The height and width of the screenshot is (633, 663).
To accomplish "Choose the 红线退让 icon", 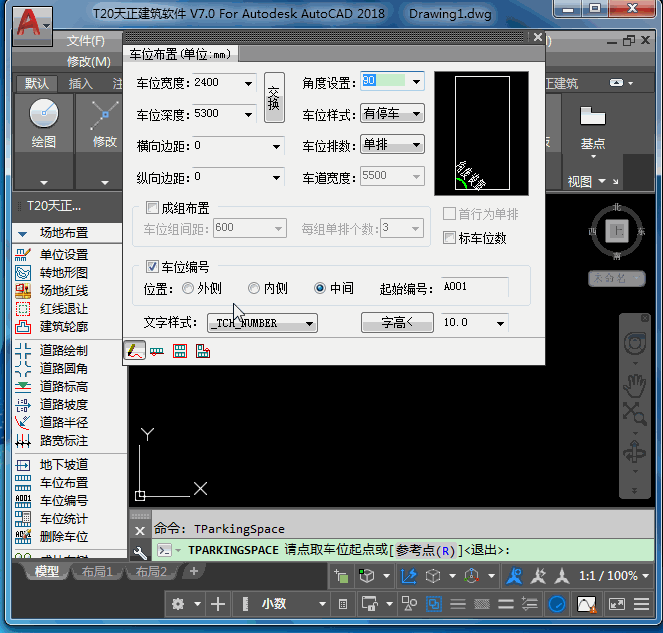I will 23,309.
